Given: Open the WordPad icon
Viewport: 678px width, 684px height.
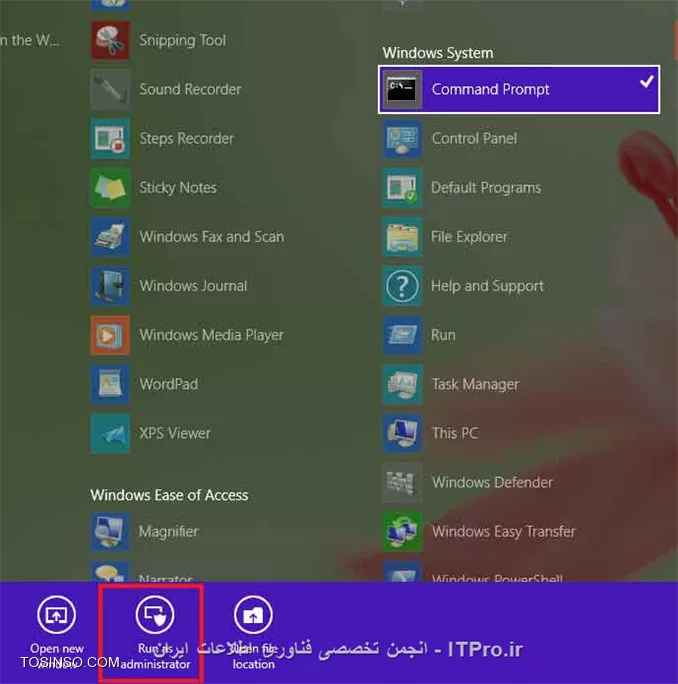Looking at the screenshot, I should [110, 384].
